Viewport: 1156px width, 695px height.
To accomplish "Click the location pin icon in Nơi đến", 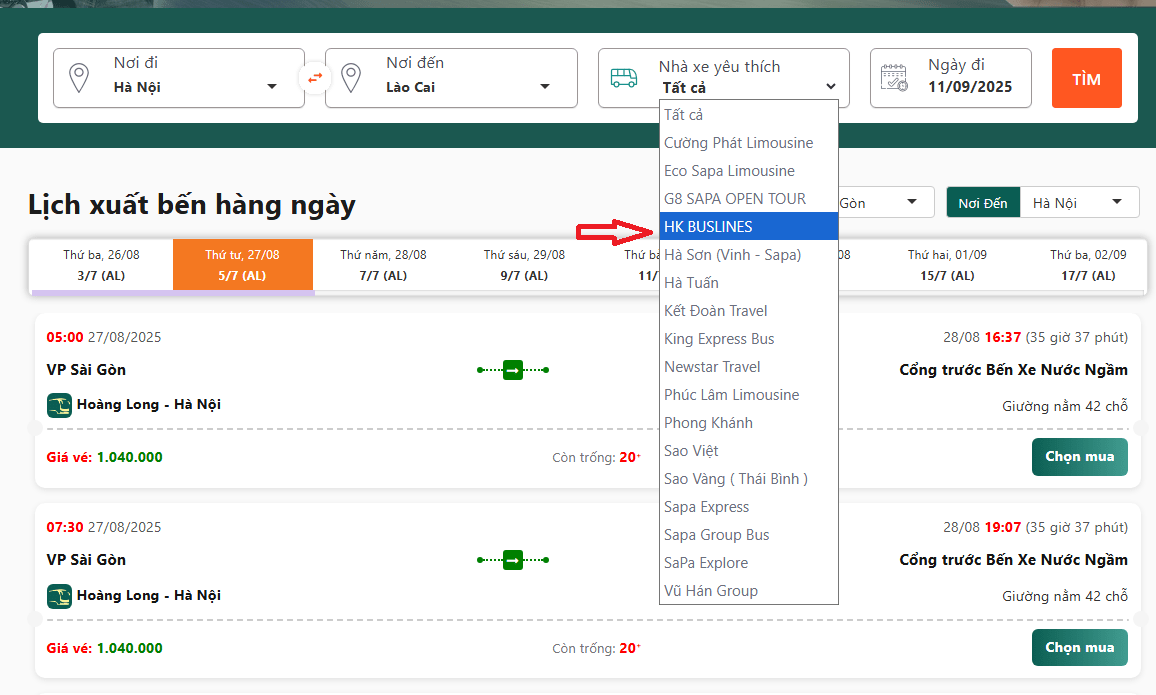I will (350, 77).
